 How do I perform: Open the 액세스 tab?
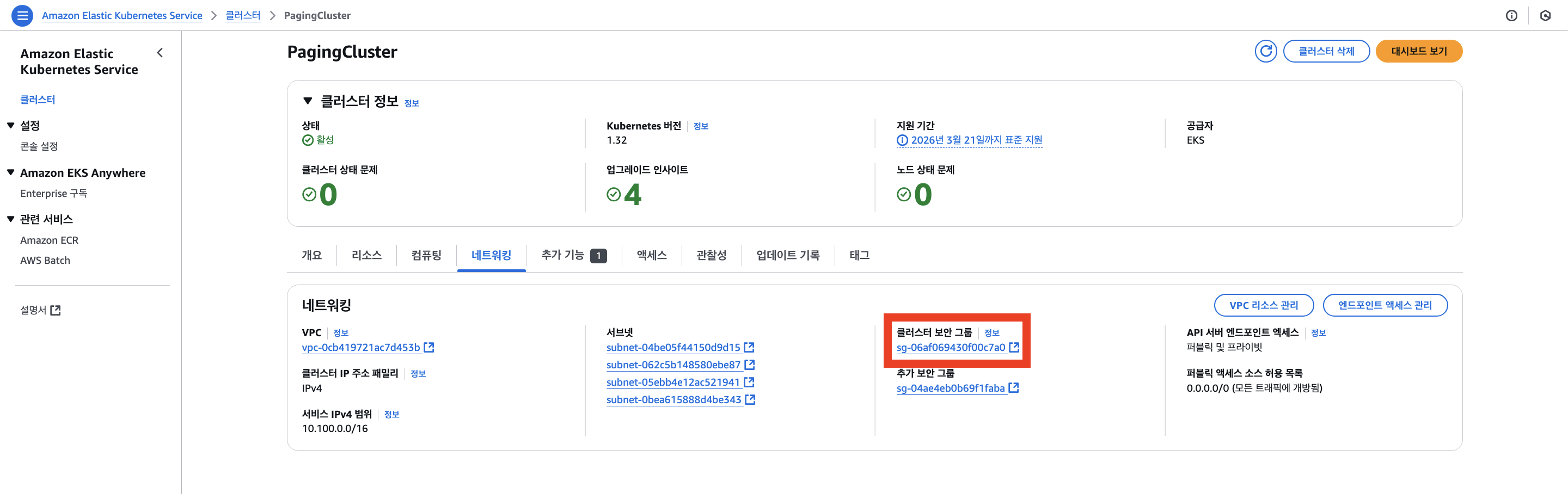tap(651, 256)
